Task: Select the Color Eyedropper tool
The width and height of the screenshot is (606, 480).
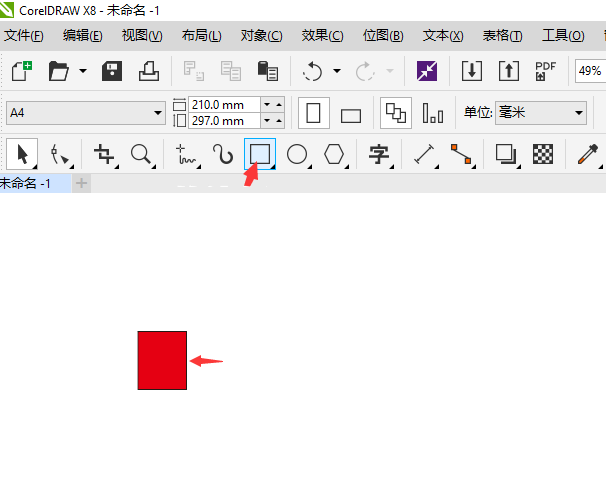Action: point(589,154)
